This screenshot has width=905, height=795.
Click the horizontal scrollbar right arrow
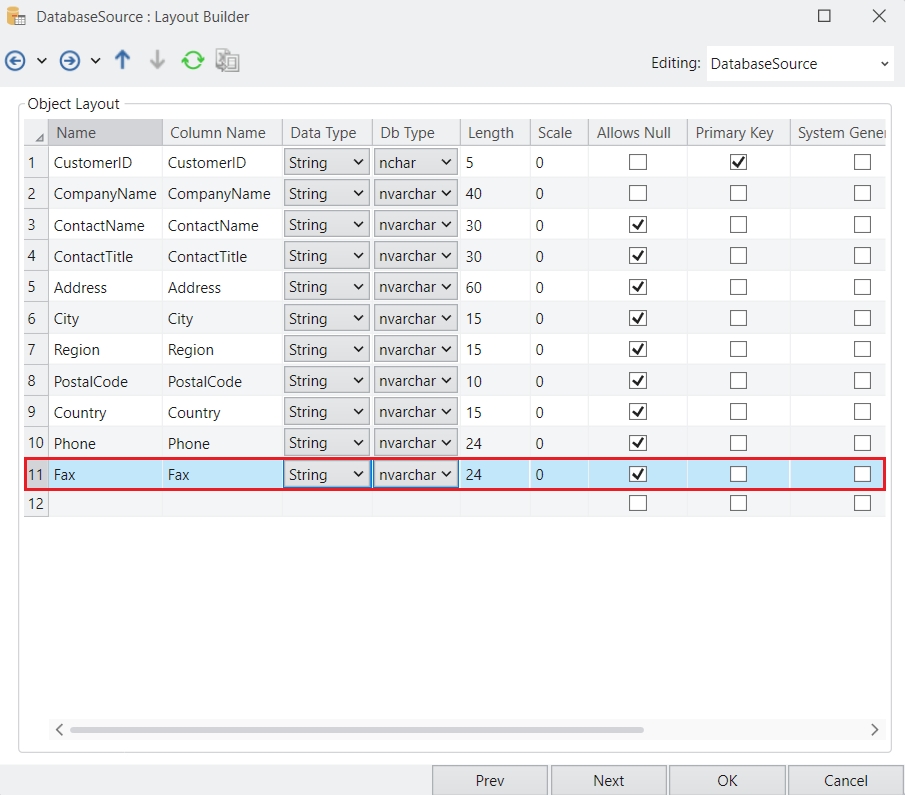874,730
